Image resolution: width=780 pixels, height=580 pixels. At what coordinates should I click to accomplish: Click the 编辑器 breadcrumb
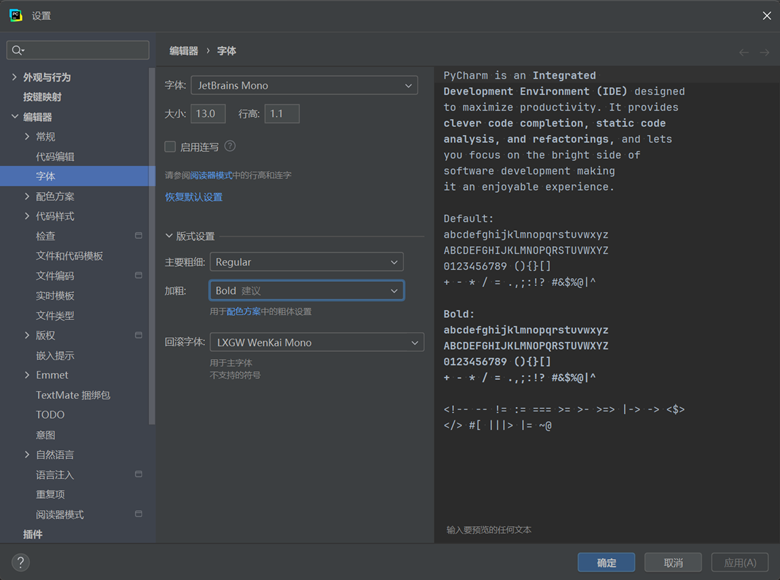point(184,51)
